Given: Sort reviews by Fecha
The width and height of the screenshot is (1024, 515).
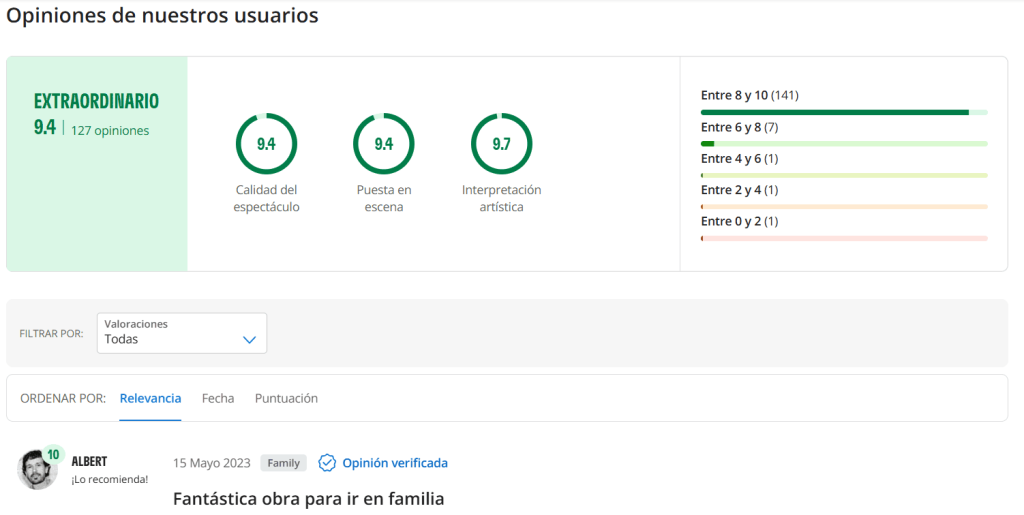Looking at the screenshot, I should point(217,398).
